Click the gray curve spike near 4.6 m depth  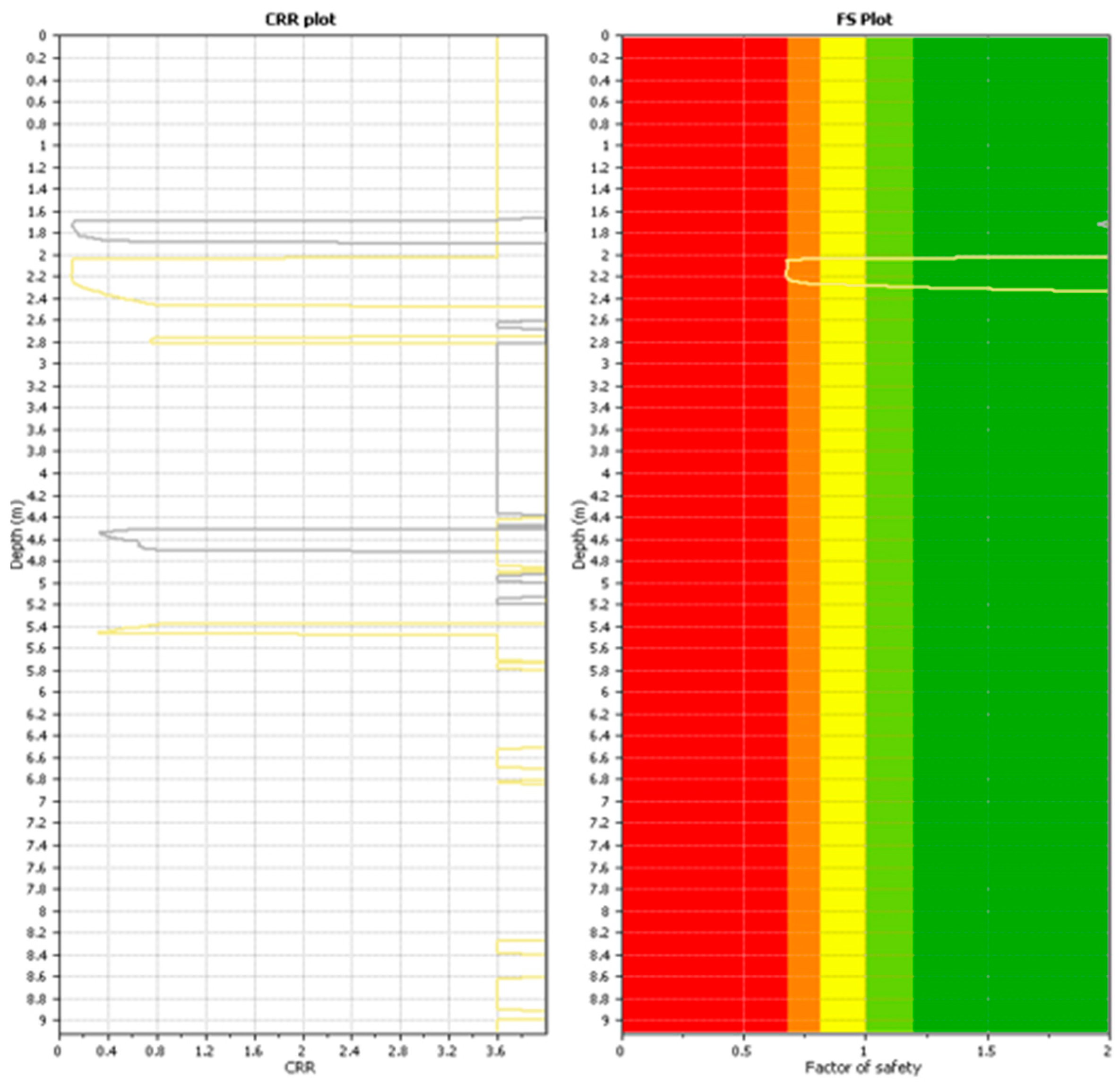tap(104, 533)
